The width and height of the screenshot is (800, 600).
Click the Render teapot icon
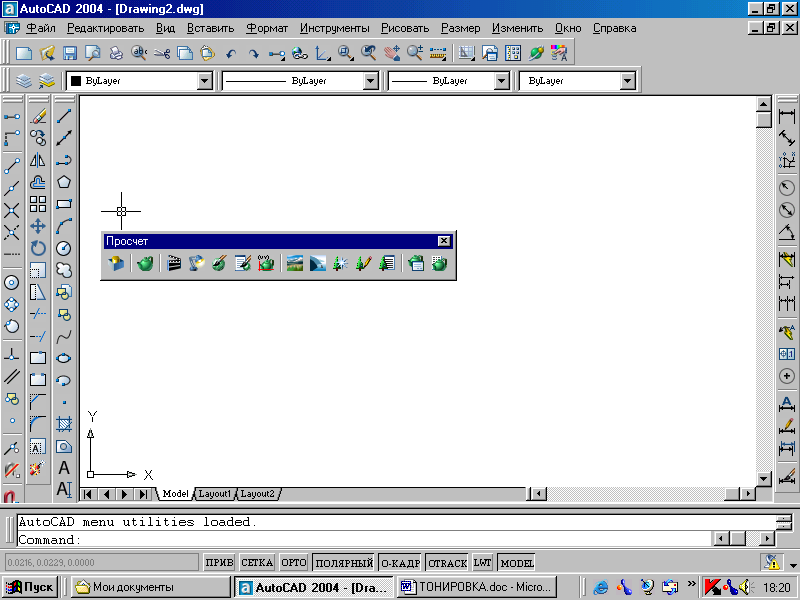145,263
